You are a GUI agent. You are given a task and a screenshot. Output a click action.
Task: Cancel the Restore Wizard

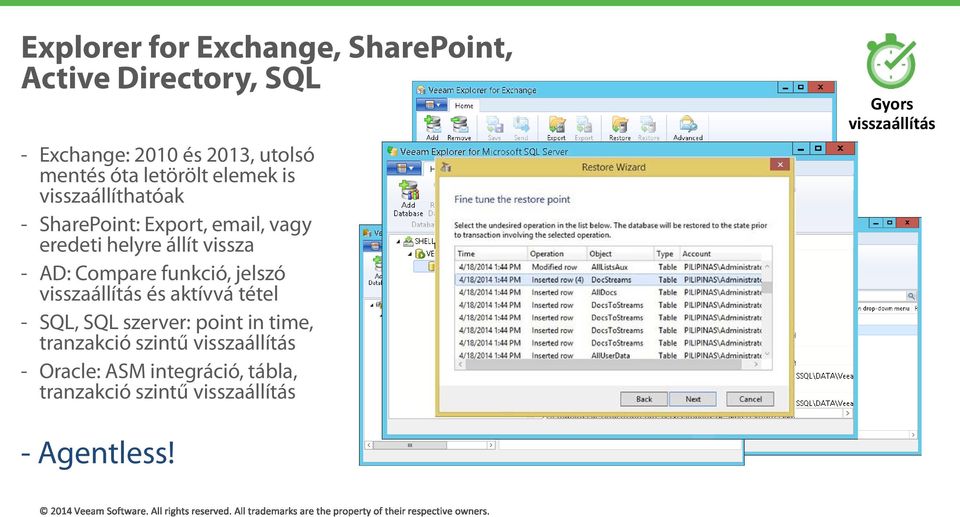point(750,399)
